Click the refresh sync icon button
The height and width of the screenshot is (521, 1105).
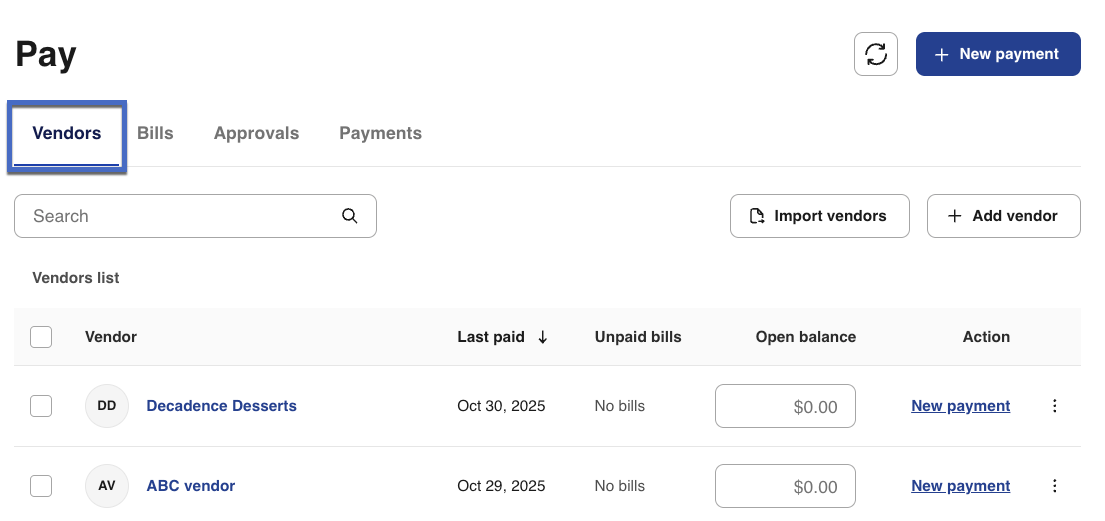(876, 54)
